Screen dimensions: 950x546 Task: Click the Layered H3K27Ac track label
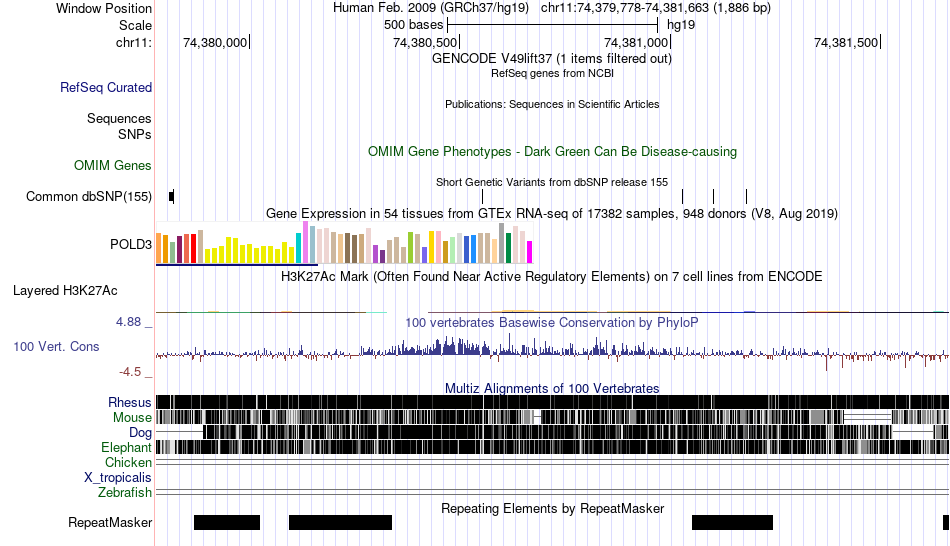(65, 291)
